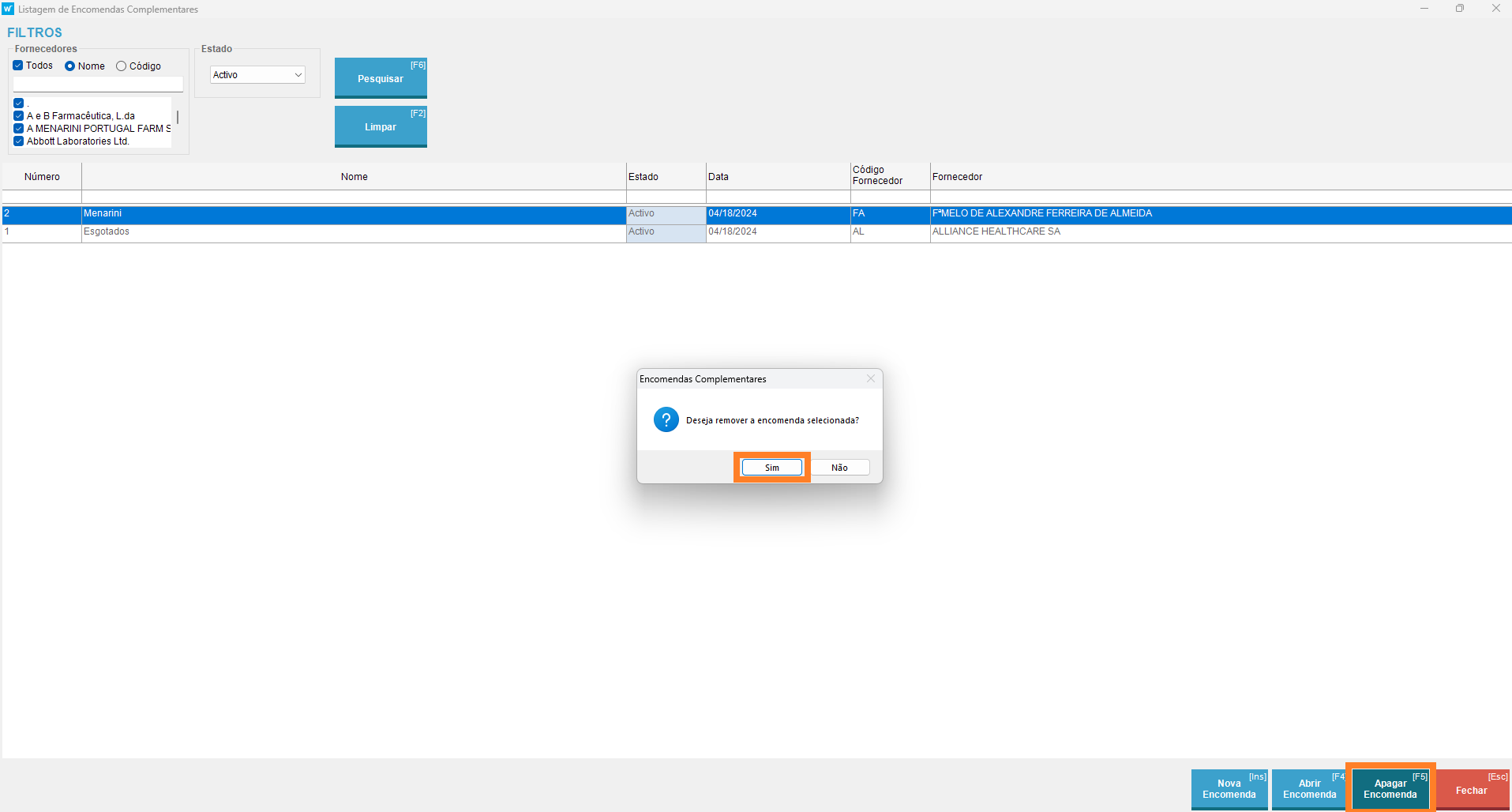Click the Nova Encomenda button
This screenshot has width=1512, height=812.
pyautogui.click(x=1229, y=789)
